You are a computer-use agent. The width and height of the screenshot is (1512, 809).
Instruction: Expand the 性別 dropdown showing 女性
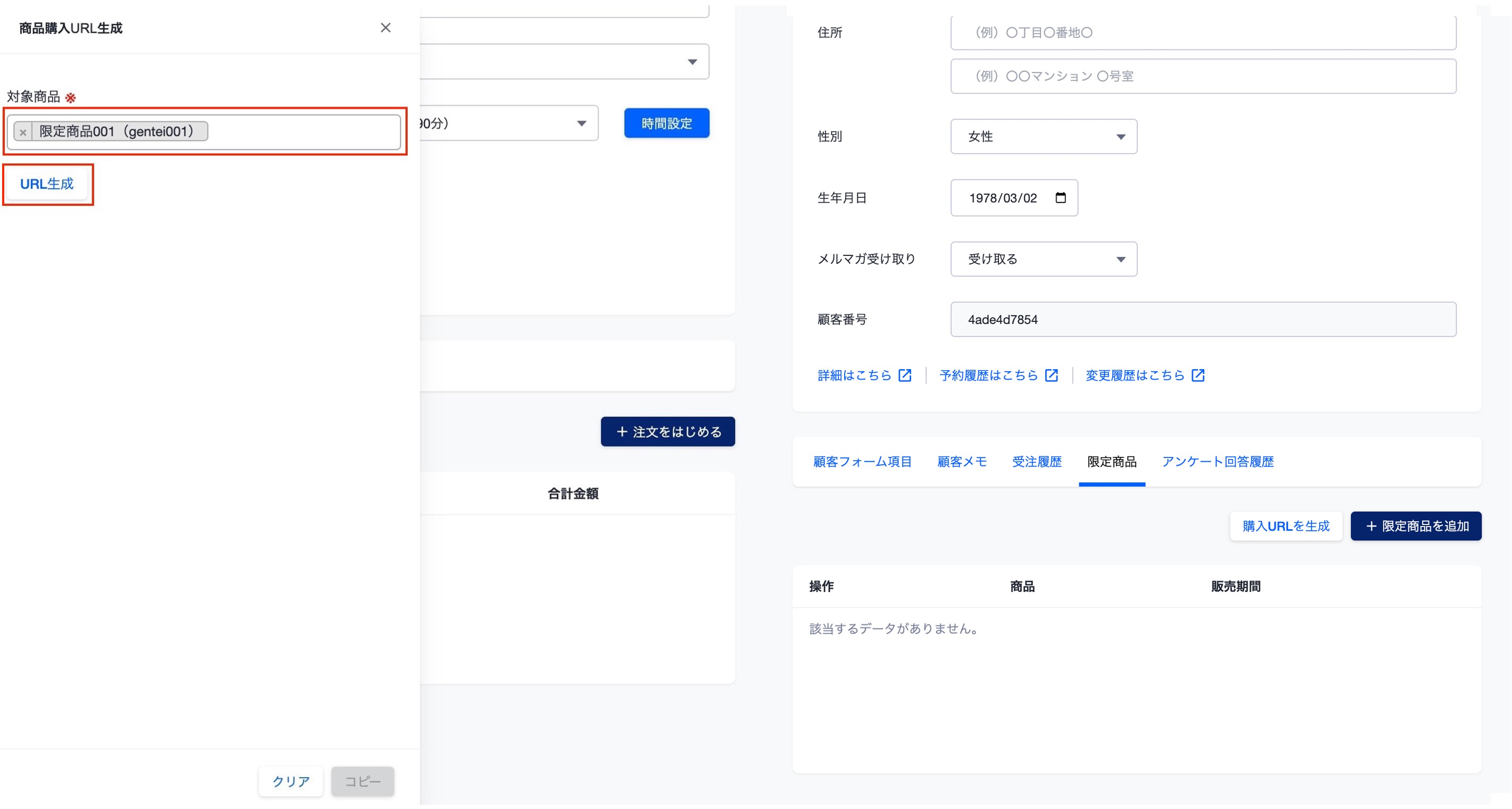pos(1044,137)
